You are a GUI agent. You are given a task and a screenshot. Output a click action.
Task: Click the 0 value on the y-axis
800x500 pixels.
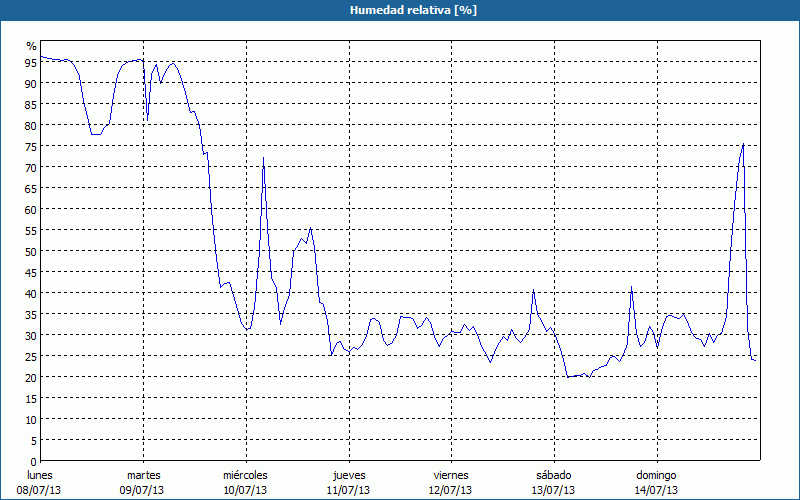click(x=34, y=462)
